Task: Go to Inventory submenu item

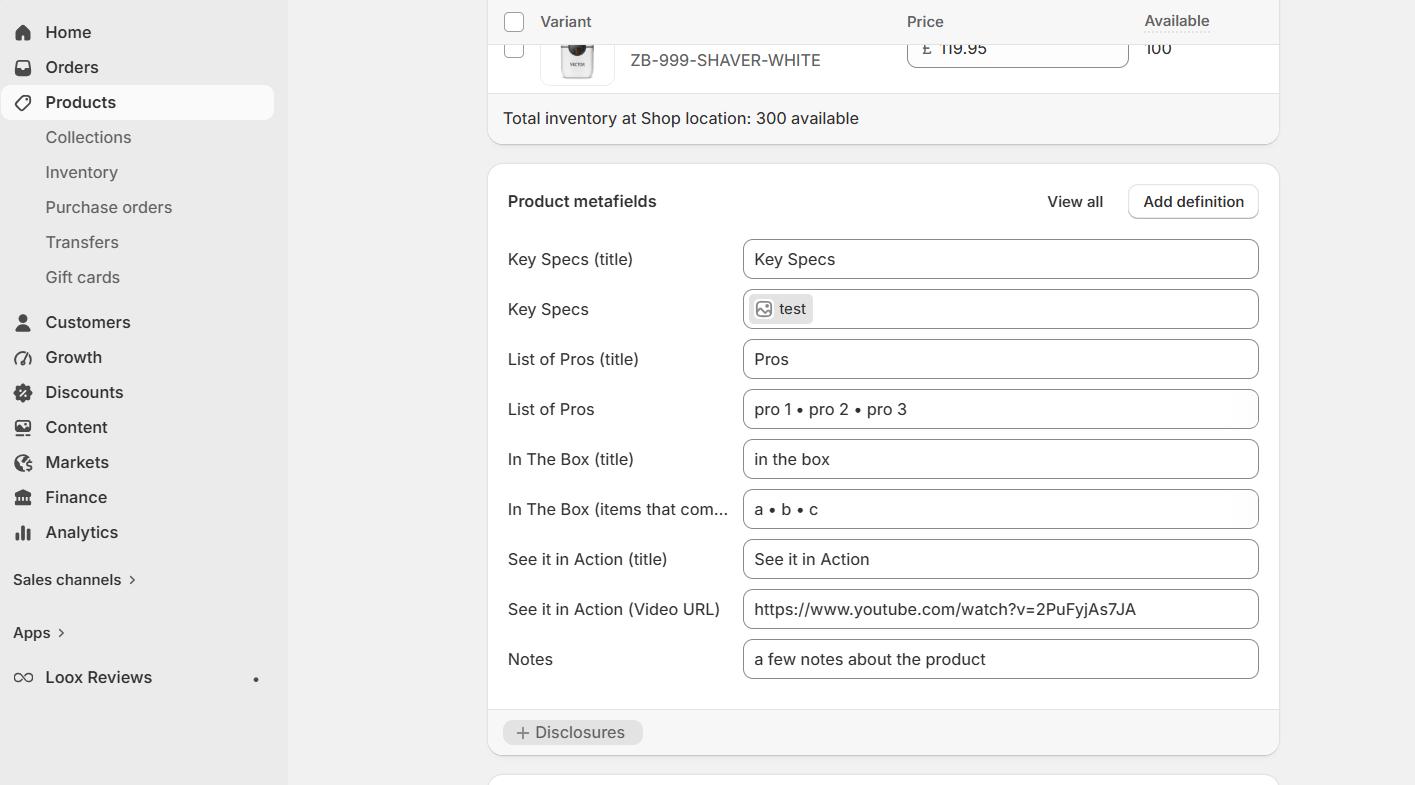Action: coord(81,172)
